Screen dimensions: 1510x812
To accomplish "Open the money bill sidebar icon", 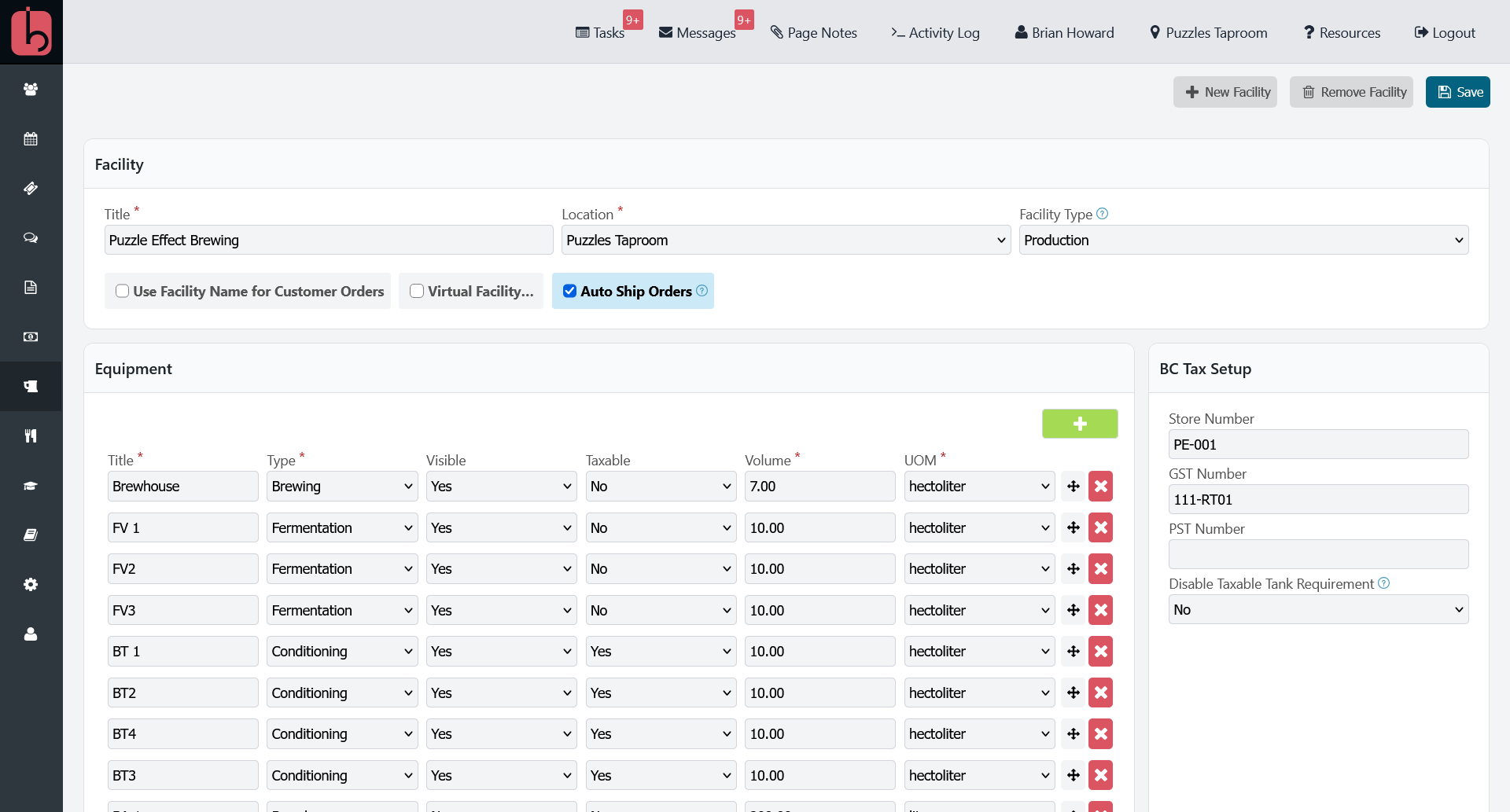I will (31, 337).
